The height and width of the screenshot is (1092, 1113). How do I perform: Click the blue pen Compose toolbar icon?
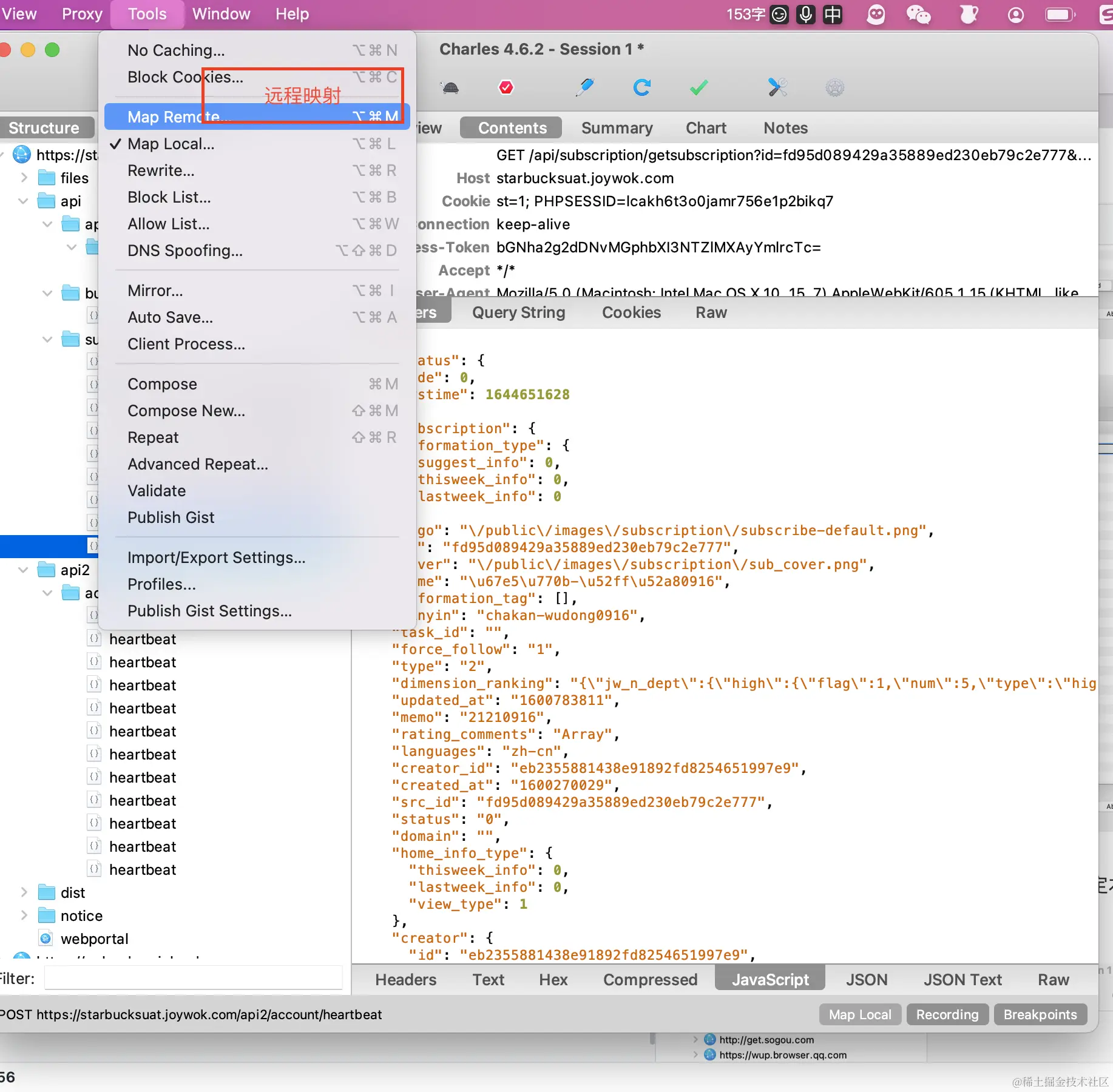[584, 87]
